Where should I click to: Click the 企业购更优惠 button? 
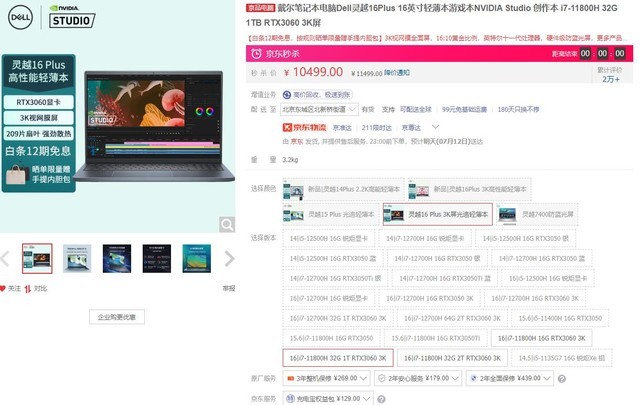point(117,317)
